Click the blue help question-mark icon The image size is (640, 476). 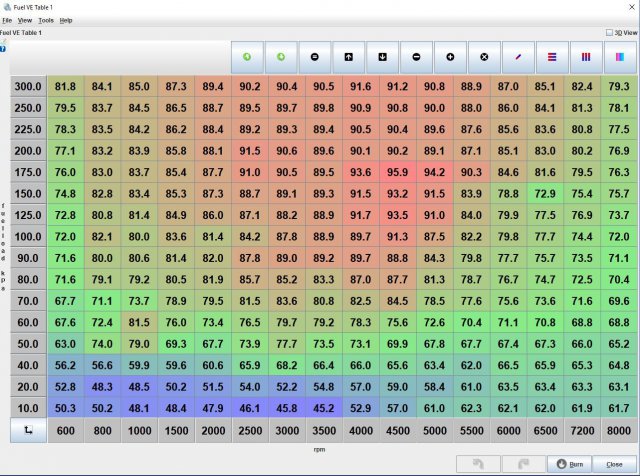[x=4, y=46]
